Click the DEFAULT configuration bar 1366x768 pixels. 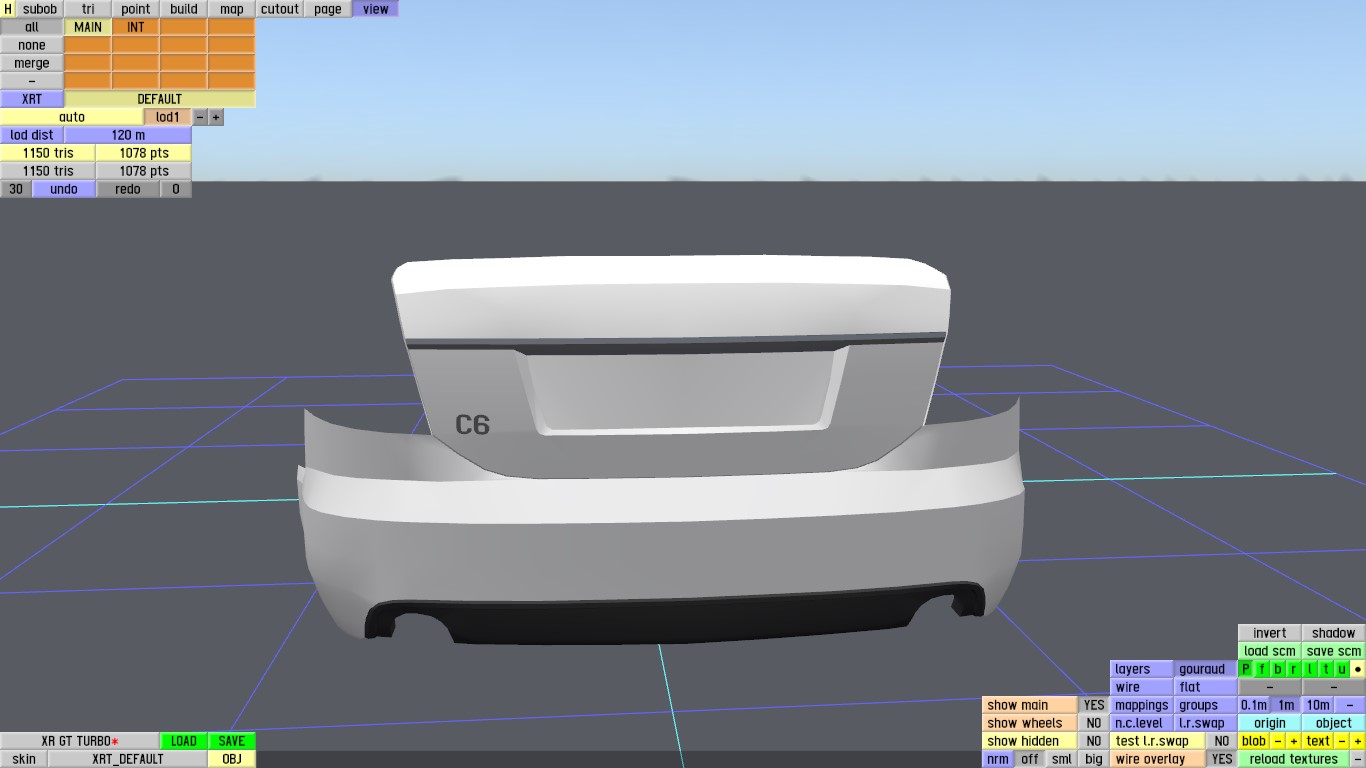pos(160,99)
